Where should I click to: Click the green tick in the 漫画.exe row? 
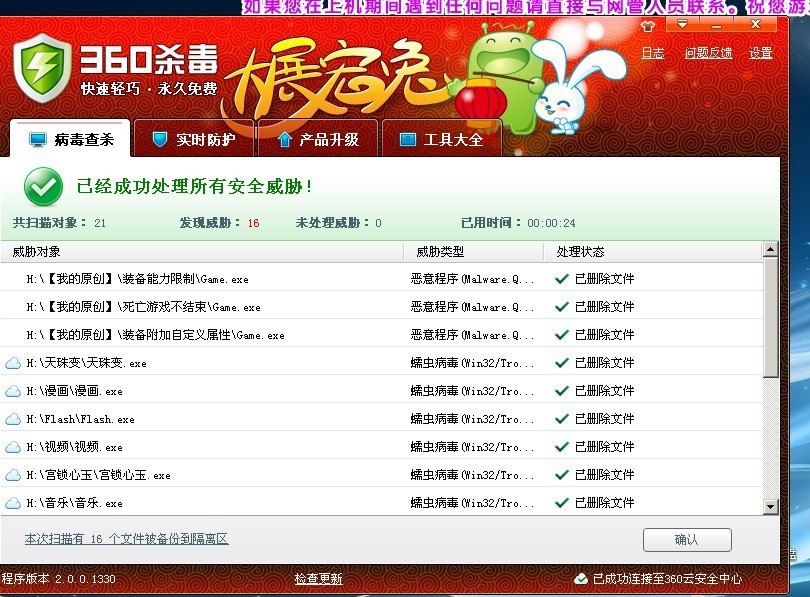pyautogui.click(x=562, y=390)
